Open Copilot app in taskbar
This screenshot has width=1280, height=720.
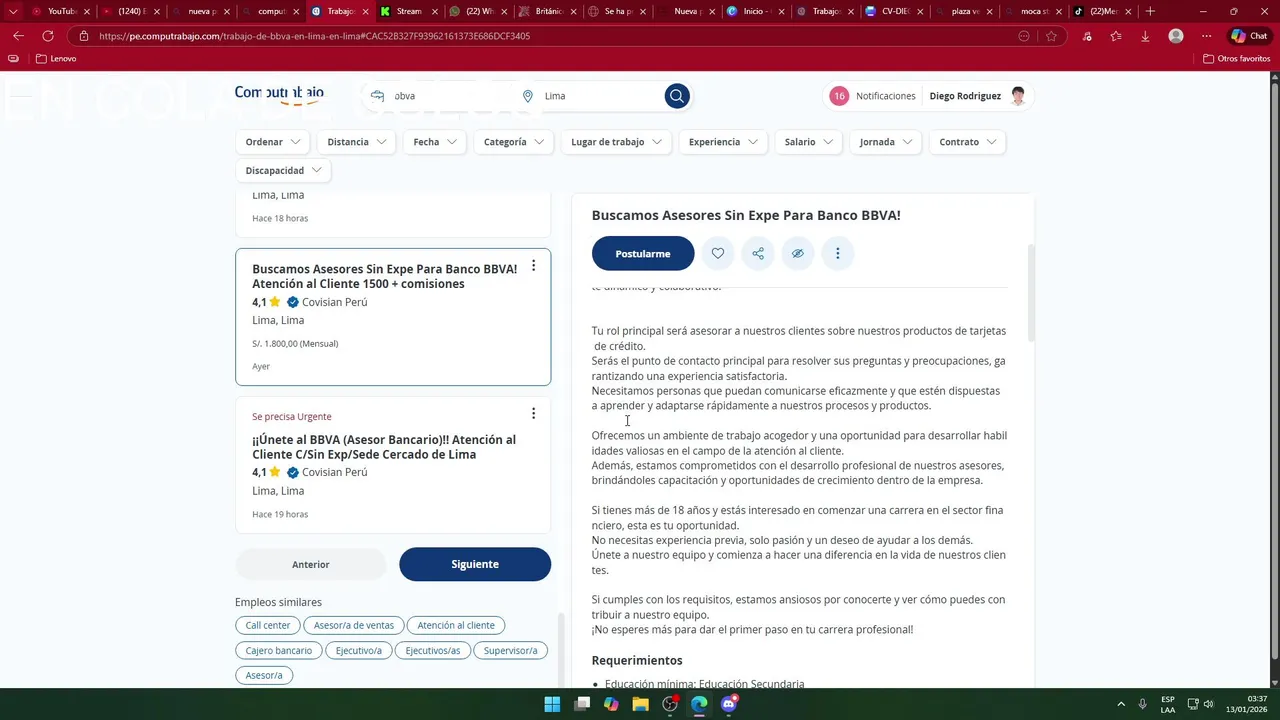click(x=611, y=704)
